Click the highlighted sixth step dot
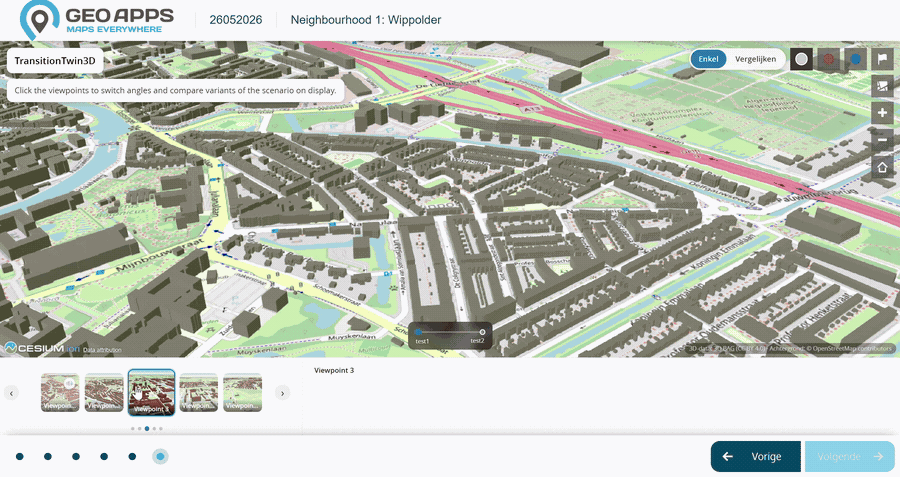Viewport: 900px width, 477px height. [160, 456]
